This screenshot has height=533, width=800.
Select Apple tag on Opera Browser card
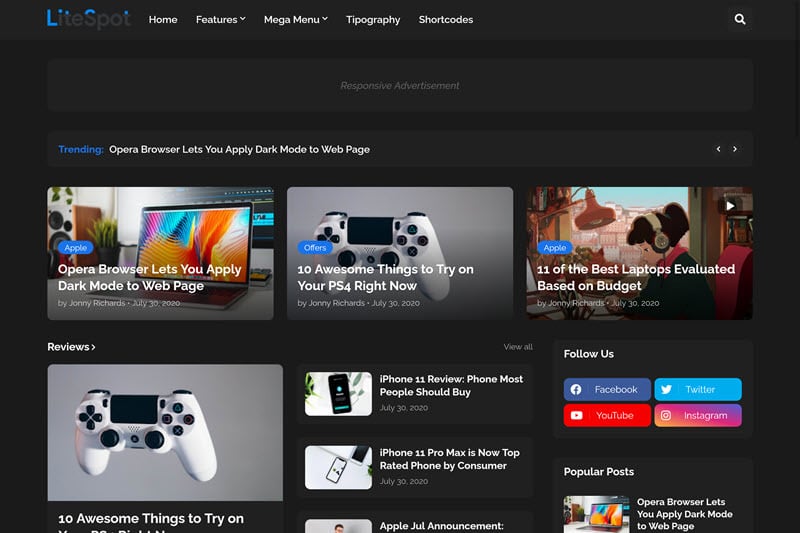pyautogui.click(x=76, y=247)
